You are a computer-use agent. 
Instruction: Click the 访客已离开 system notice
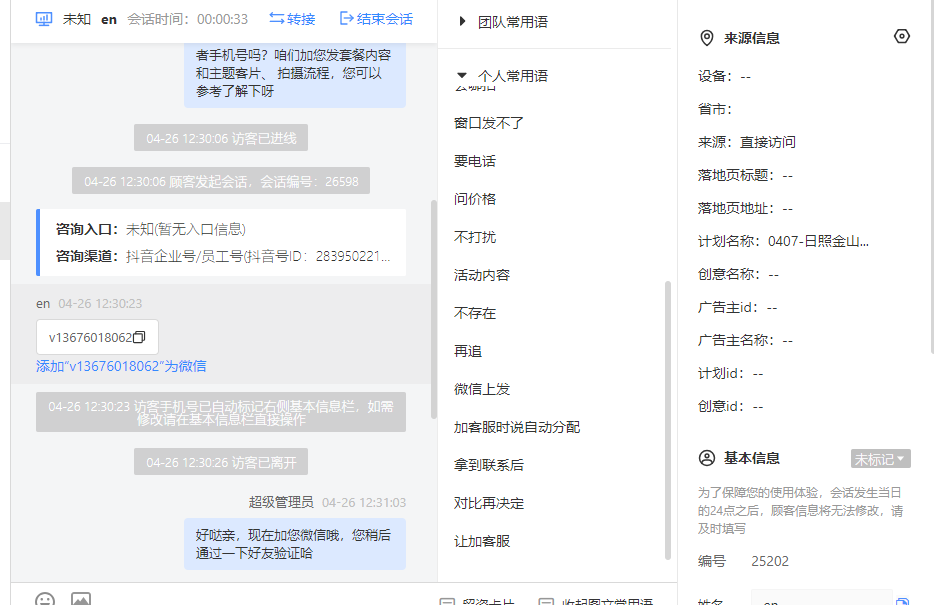pos(221,462)
